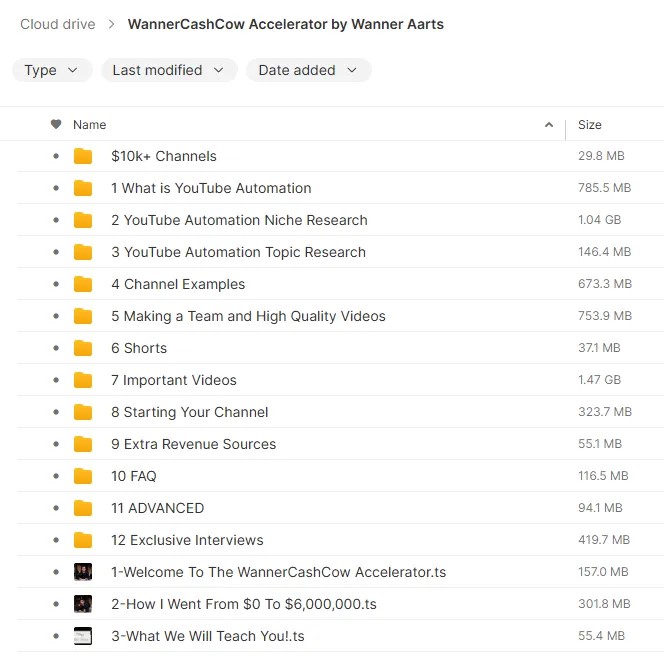
Task: Click the 29.8 MB size value
Action: pyautogui.click(x=601, y=156)
